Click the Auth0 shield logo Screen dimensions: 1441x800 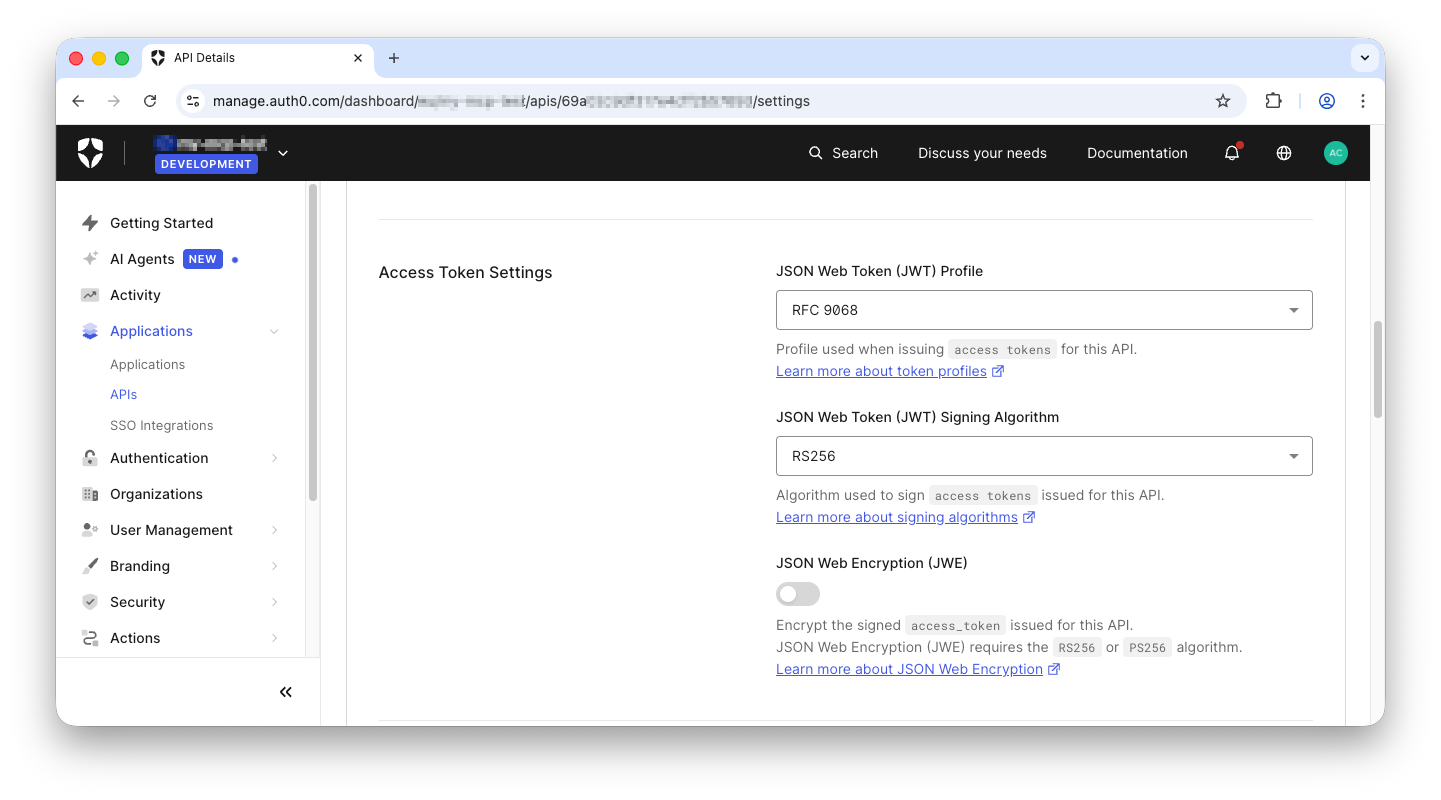(x=89, y=152)
